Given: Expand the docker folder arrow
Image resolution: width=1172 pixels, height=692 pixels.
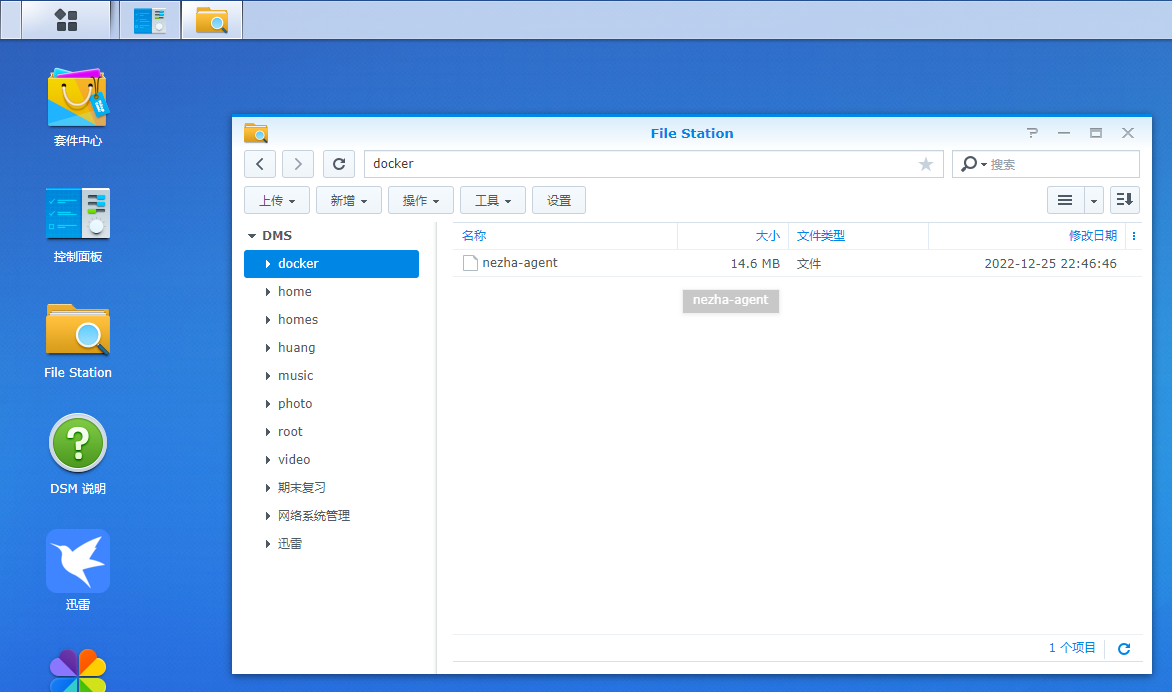Looking at the screenshot, I should point(268,264).
